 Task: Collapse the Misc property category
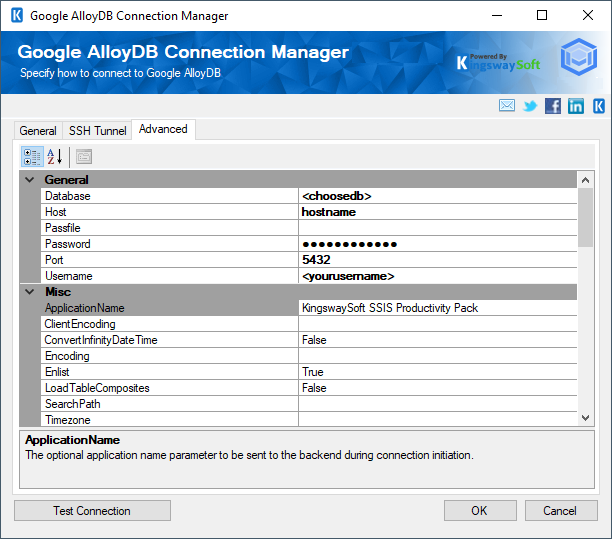30,292
